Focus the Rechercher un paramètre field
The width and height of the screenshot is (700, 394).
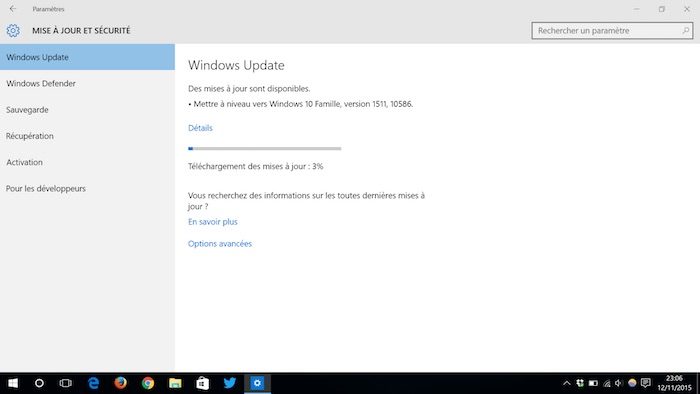coord(612,30)
